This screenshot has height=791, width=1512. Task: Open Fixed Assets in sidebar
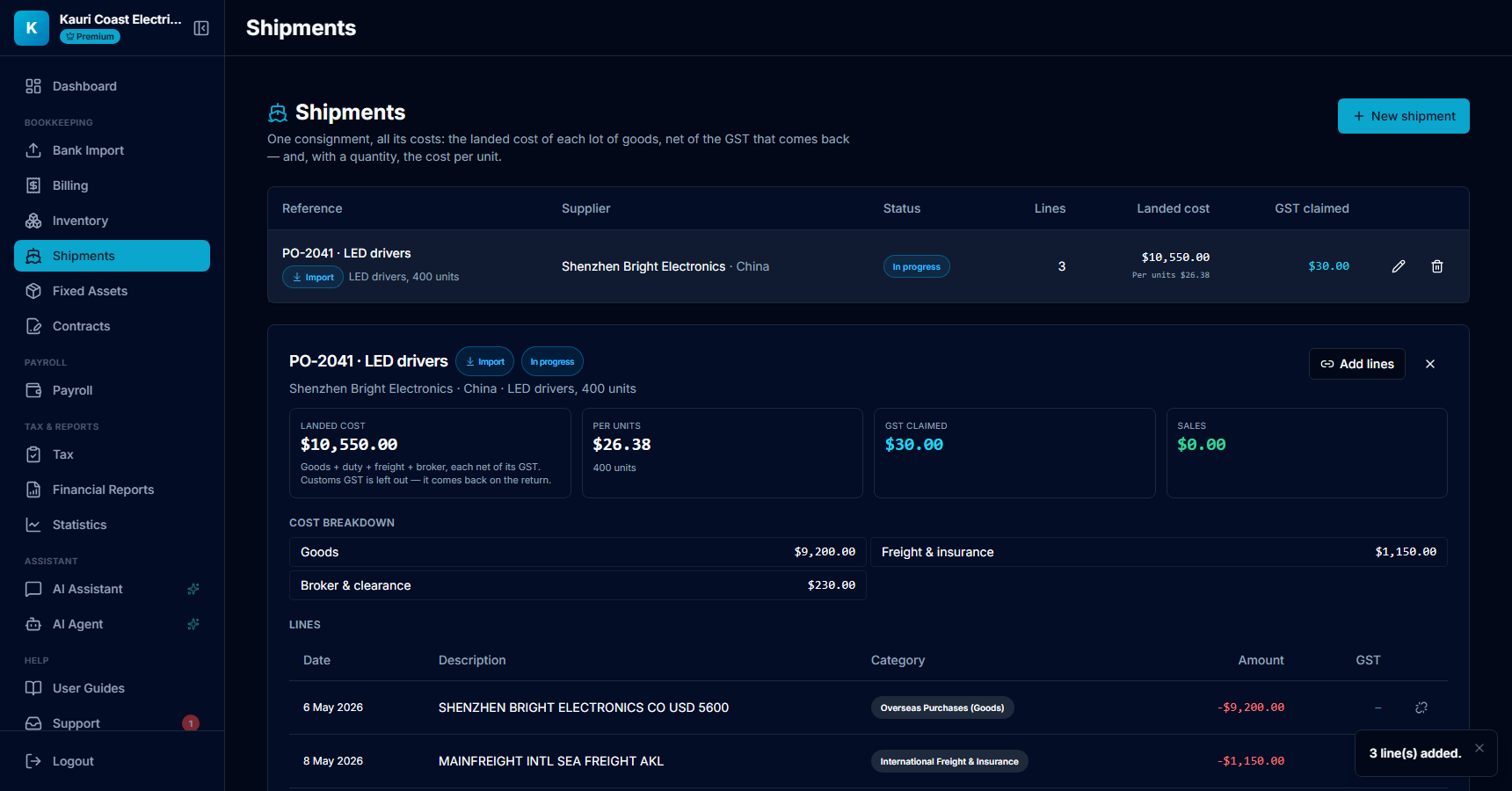[x=112, y=291]
